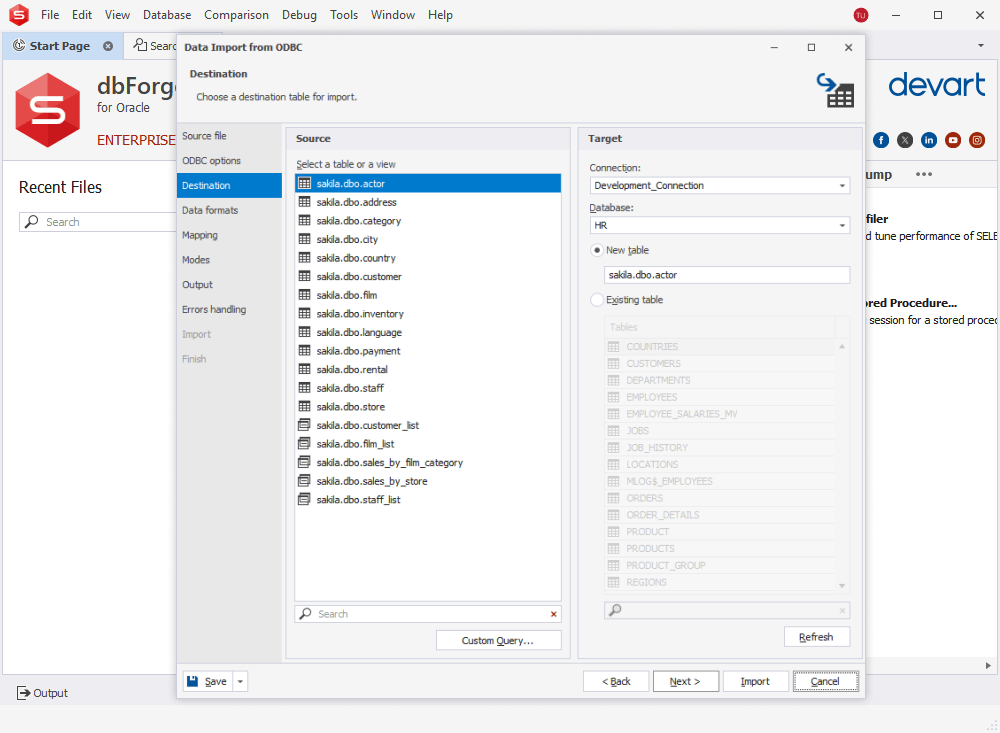Screen dimensions: 1000x733
Task: Click the table icon beside sakila.dbo.address
Action: pos(305,202)
